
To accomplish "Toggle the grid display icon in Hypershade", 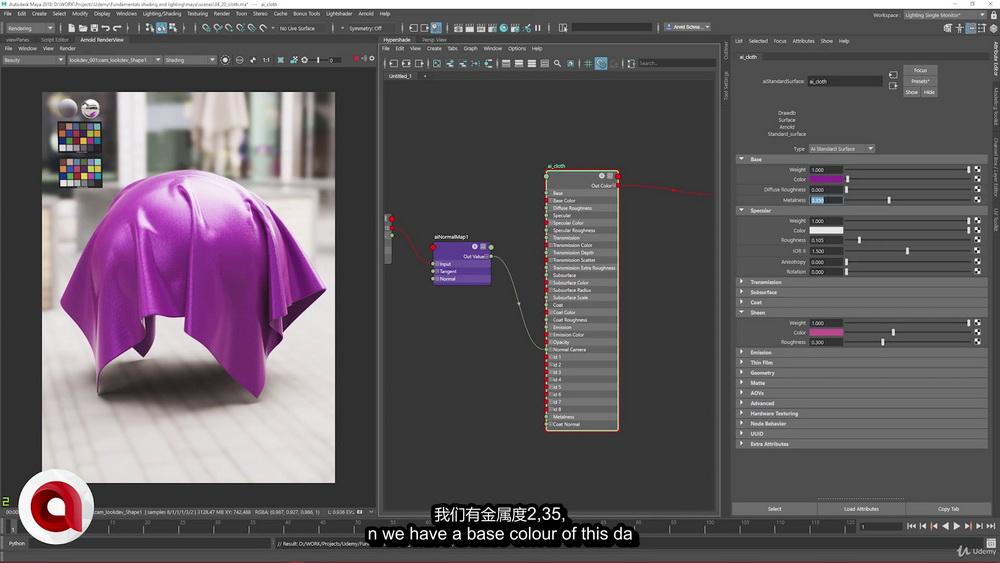I will (588, 63).
